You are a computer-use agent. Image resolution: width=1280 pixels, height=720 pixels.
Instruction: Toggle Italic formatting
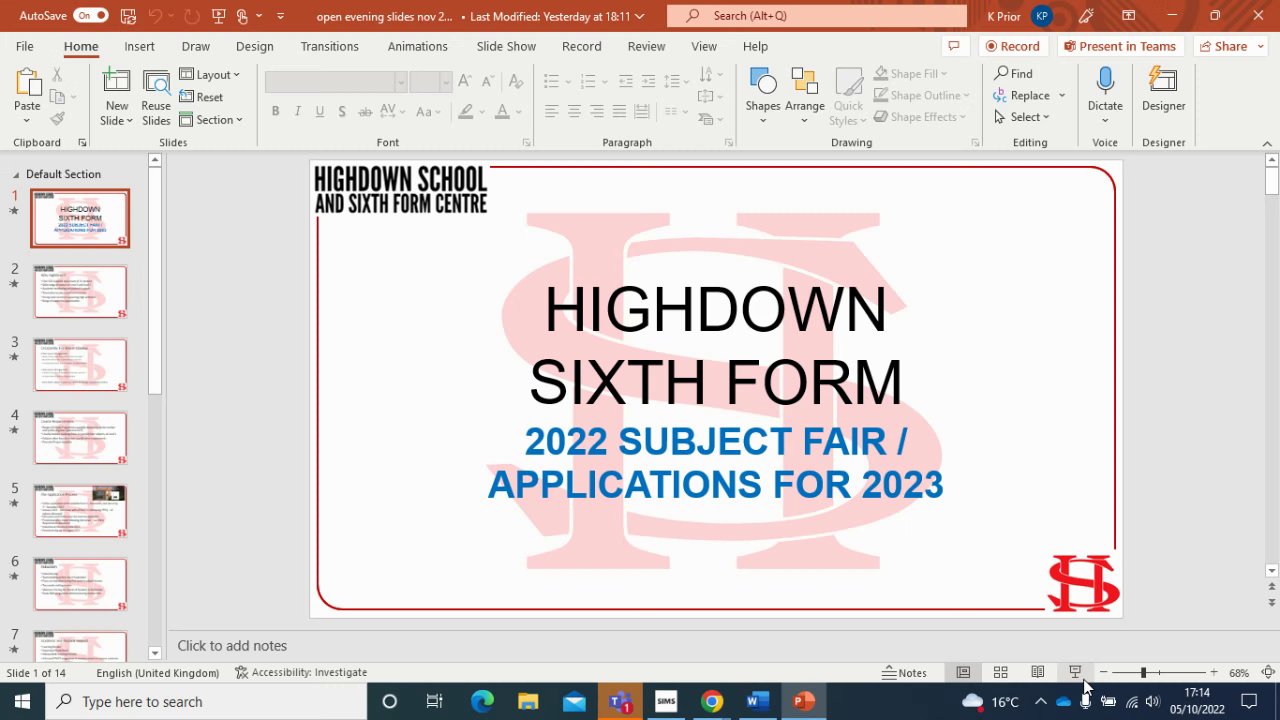pos(297,111)
